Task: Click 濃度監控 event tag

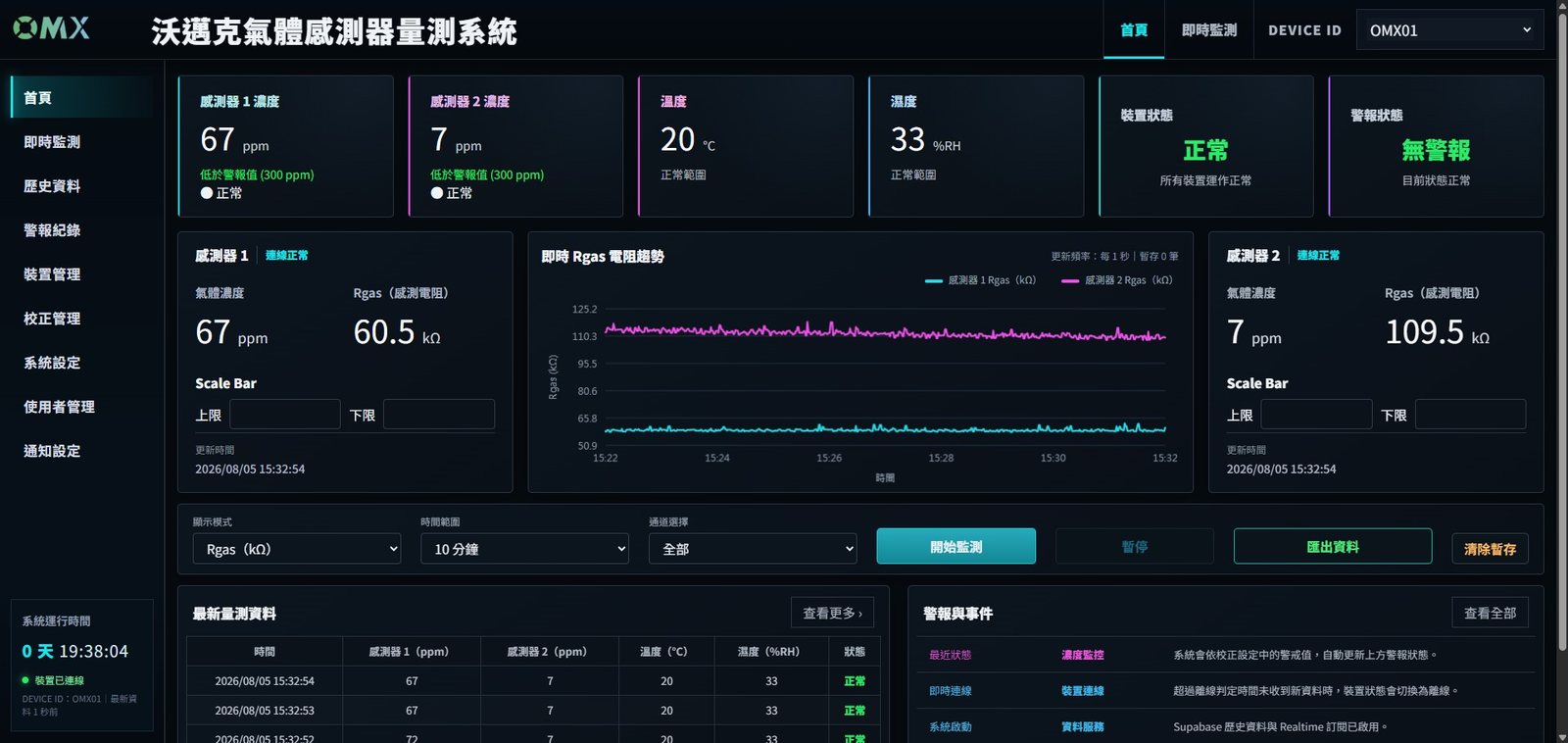Action: click(x=1083, y=655)
